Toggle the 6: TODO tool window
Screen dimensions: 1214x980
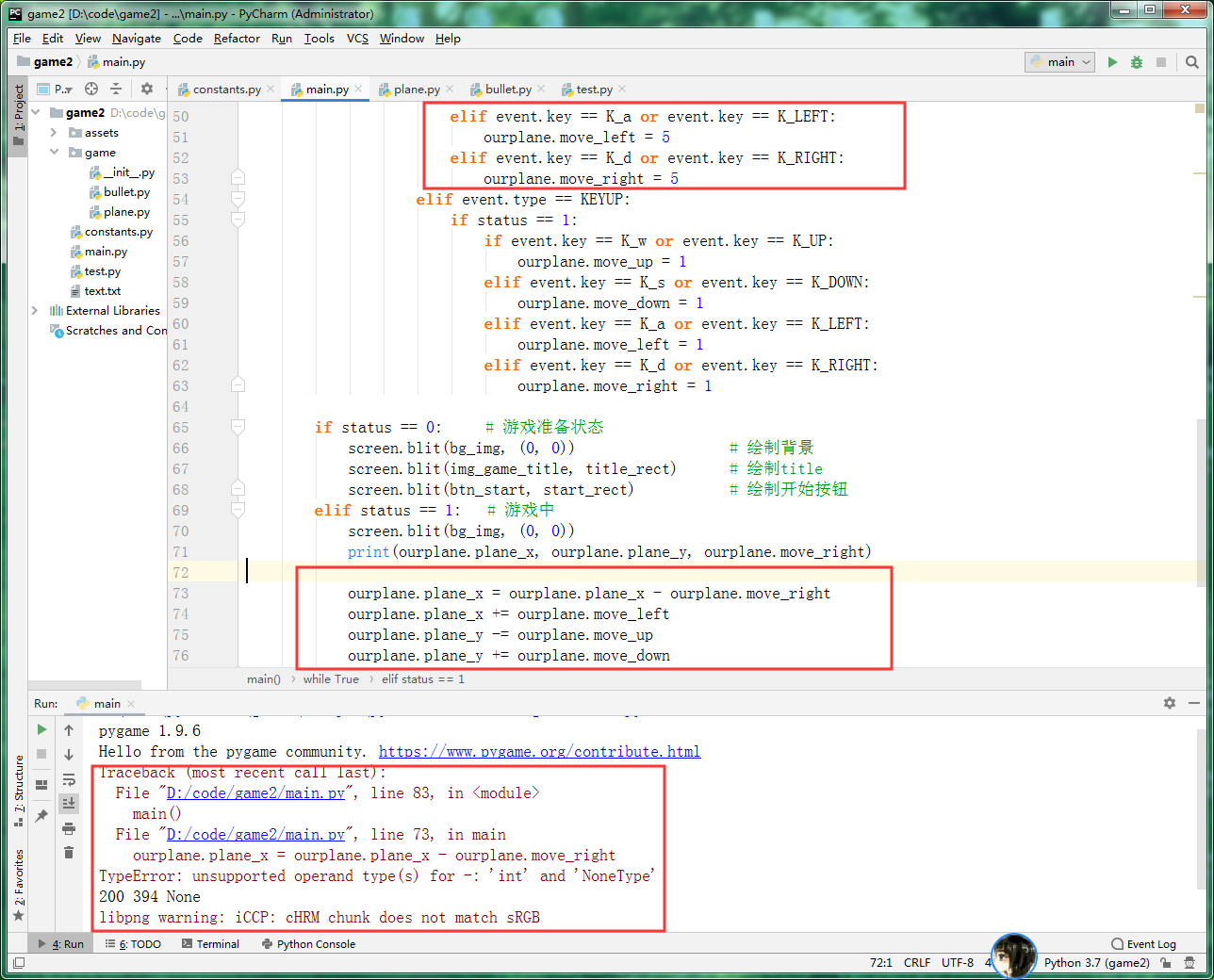click(133, 944)
